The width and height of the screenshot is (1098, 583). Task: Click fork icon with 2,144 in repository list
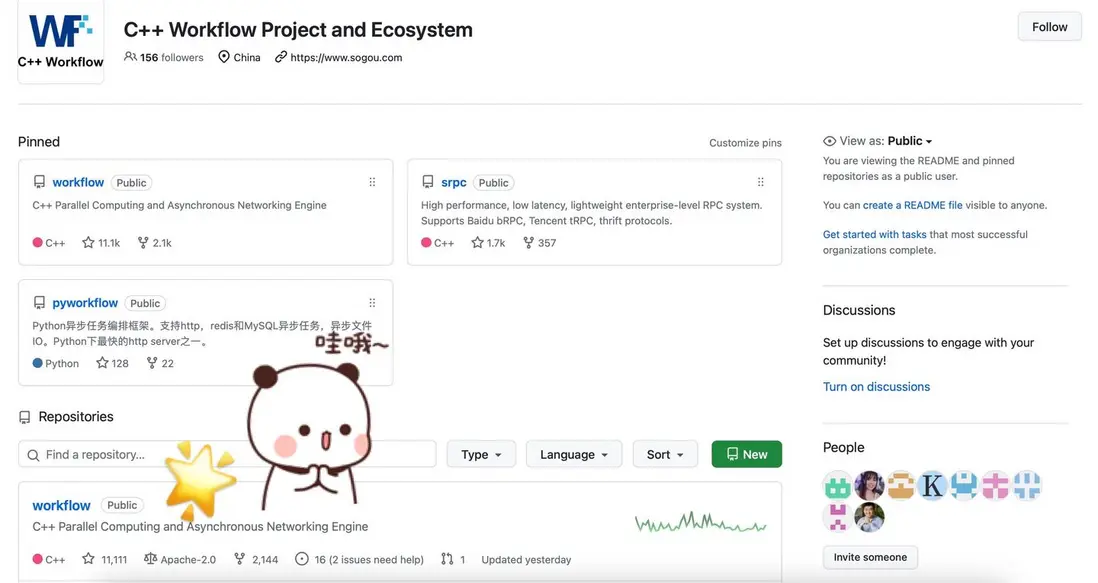(x=239, y=559)
